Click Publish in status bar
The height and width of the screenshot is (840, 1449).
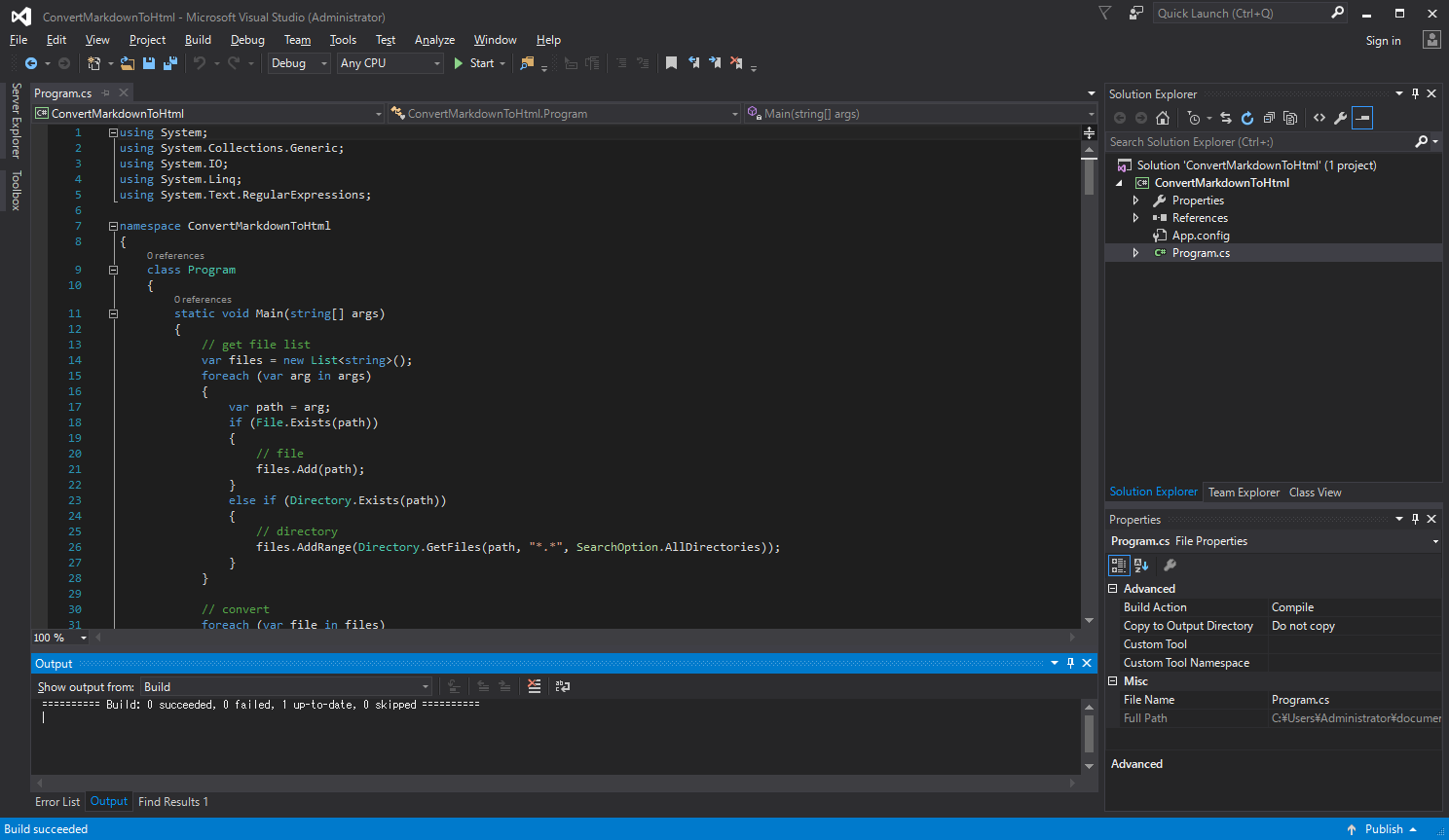click(x=1384, y=829)
